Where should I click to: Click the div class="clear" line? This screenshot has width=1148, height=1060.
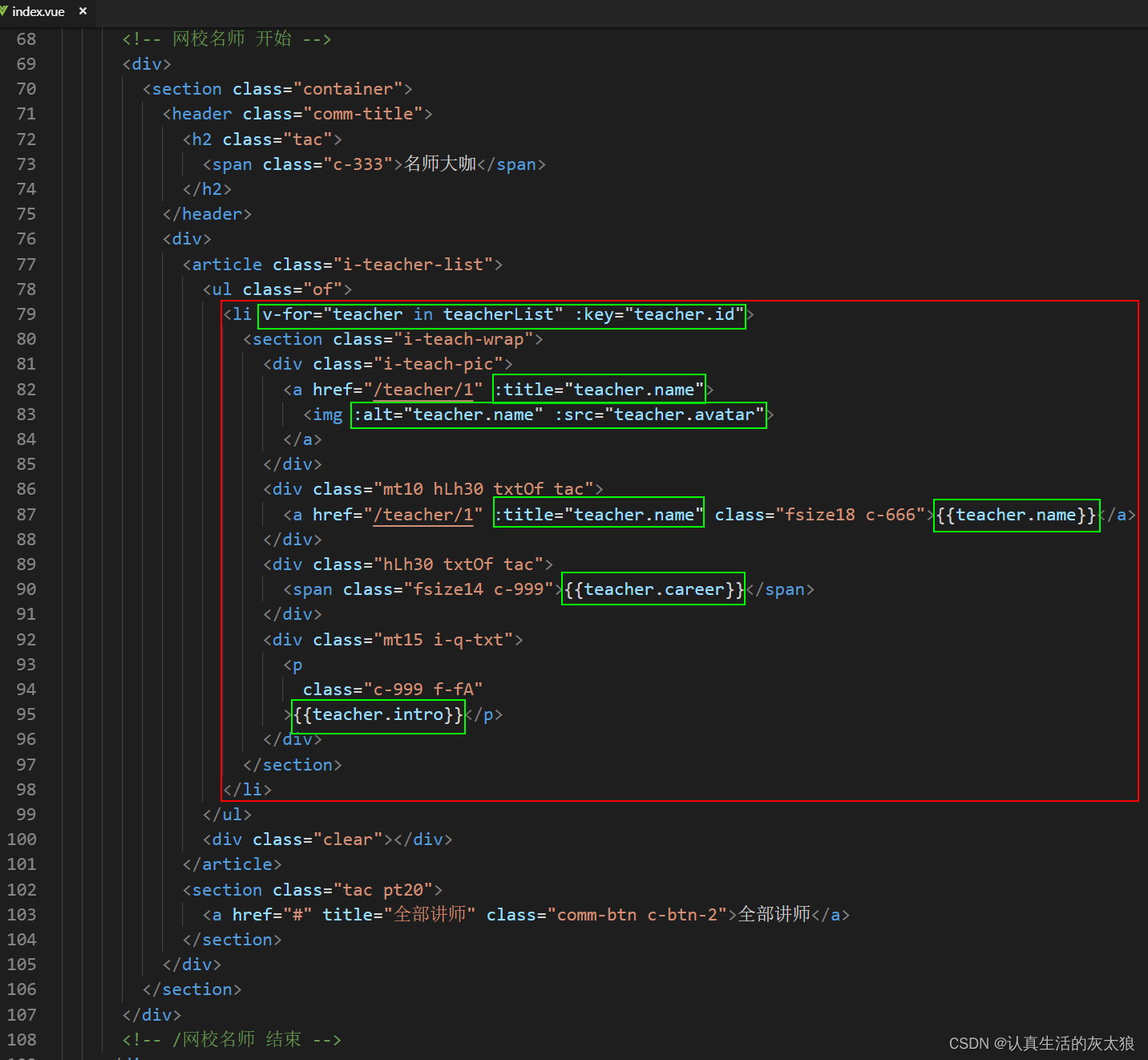pos(328,840)
